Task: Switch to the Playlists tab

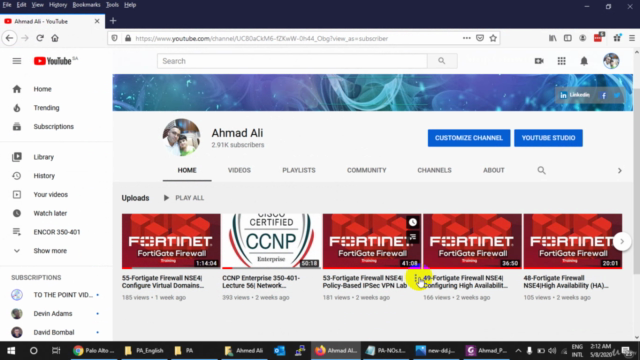Action: (299, 170)
